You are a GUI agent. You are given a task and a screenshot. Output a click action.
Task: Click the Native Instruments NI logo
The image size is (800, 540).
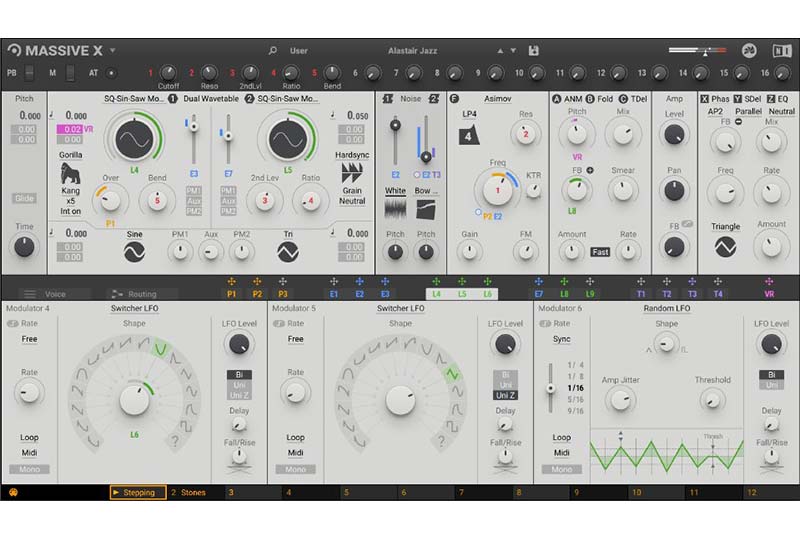click(781, 51)
